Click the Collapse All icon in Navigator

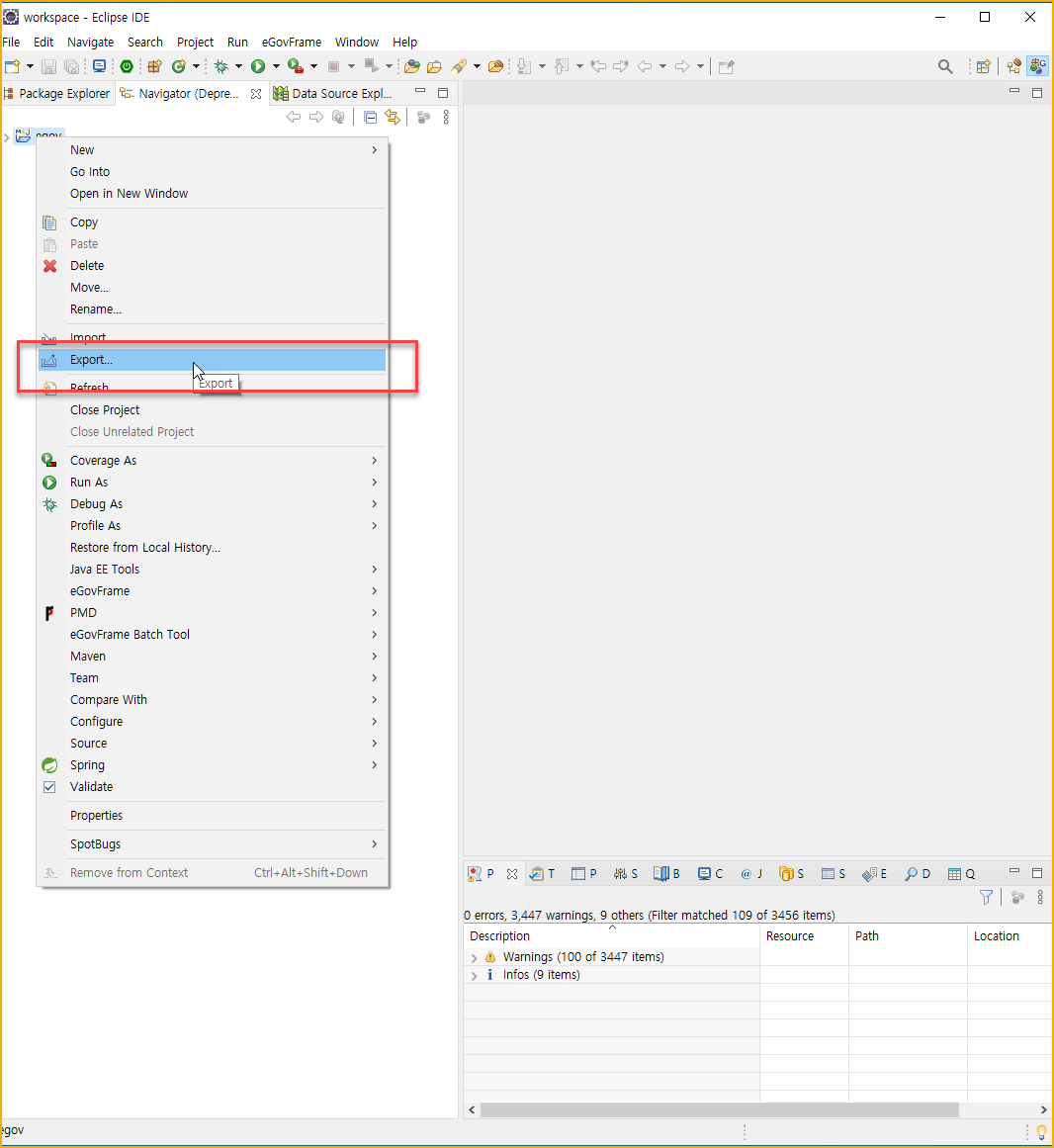tap(371, 117)
